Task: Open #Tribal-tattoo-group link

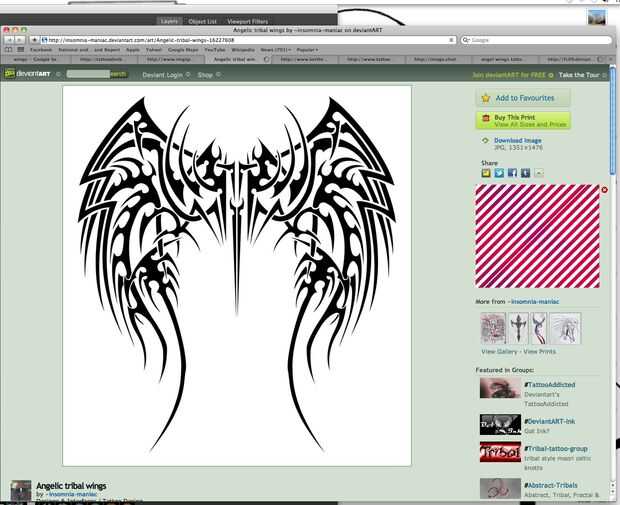Action: coord(556,448)
